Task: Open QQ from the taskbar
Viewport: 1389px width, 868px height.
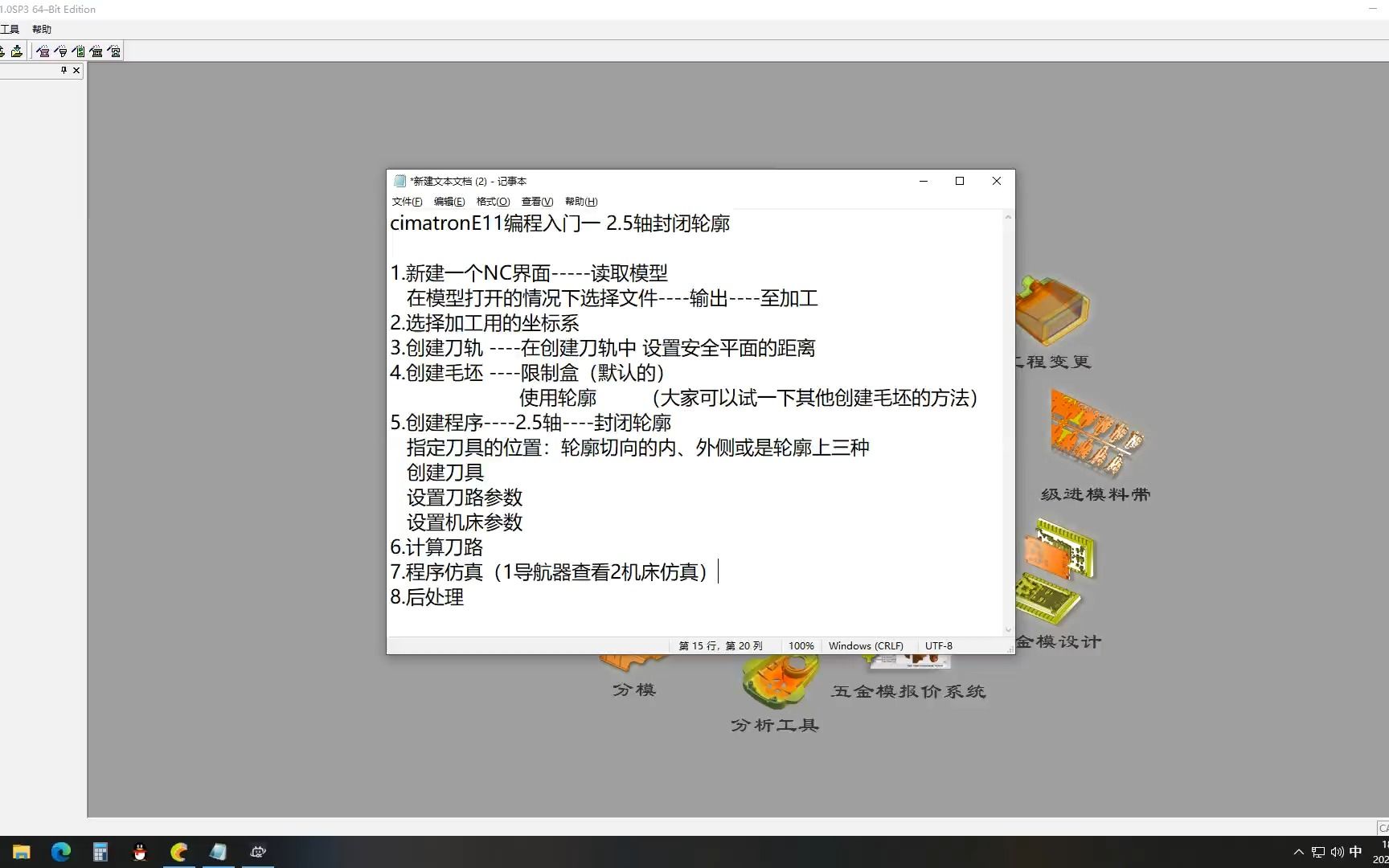Action: point(140,852)
